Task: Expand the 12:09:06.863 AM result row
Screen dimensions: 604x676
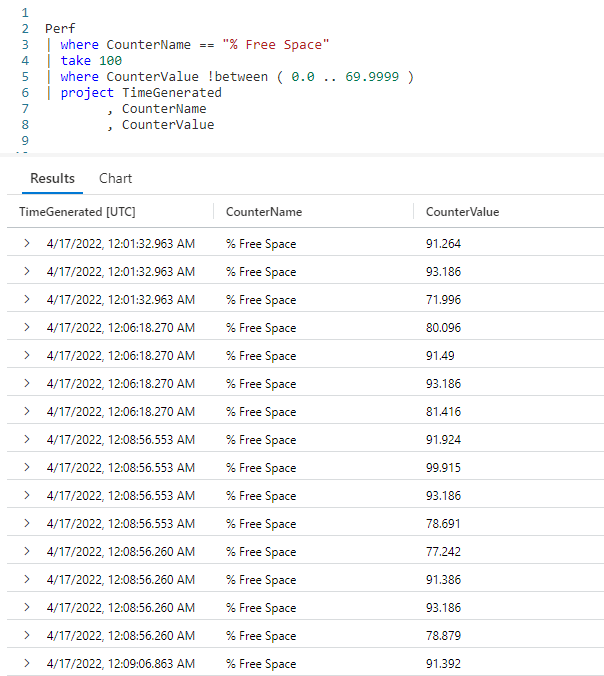Action: point(27,663)
